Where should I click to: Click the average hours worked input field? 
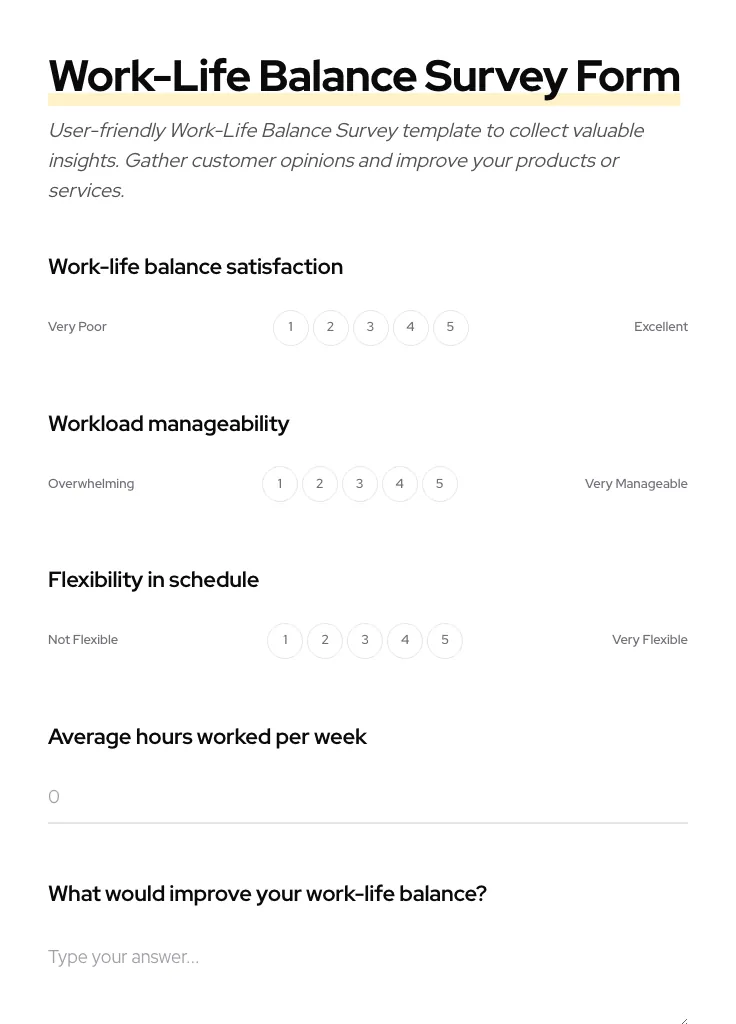pos(368,797)
